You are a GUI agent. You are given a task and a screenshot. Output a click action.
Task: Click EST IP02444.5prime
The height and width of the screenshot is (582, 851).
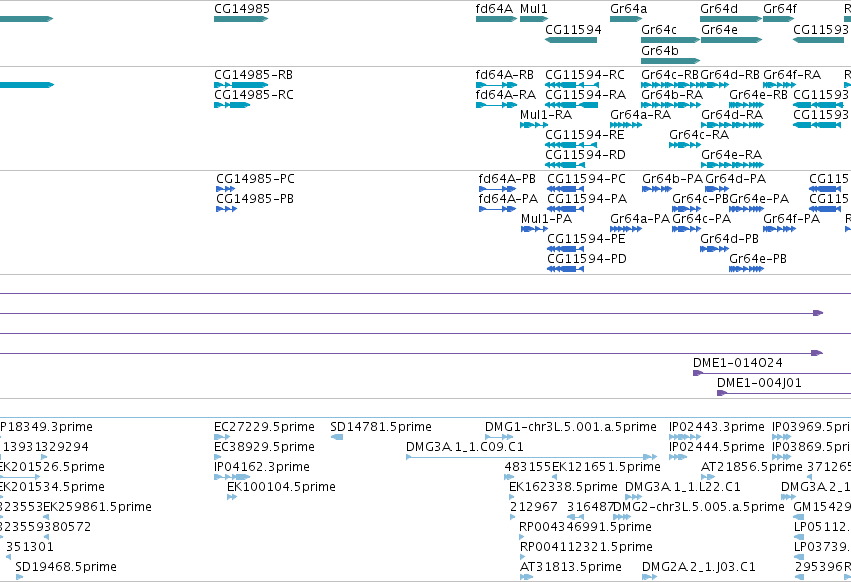(716, 447)
